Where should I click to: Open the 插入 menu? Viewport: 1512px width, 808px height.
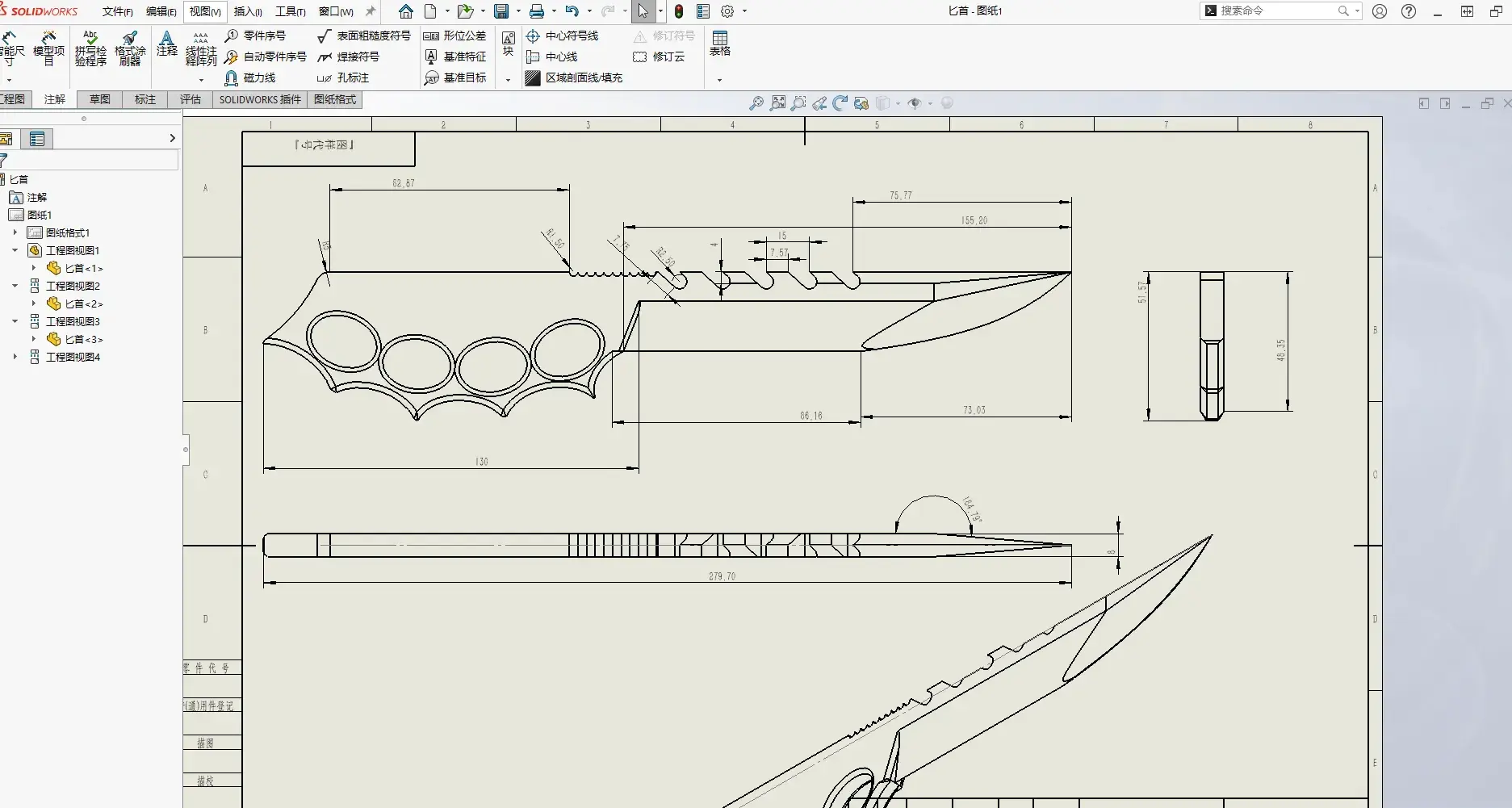pos(247,11)
